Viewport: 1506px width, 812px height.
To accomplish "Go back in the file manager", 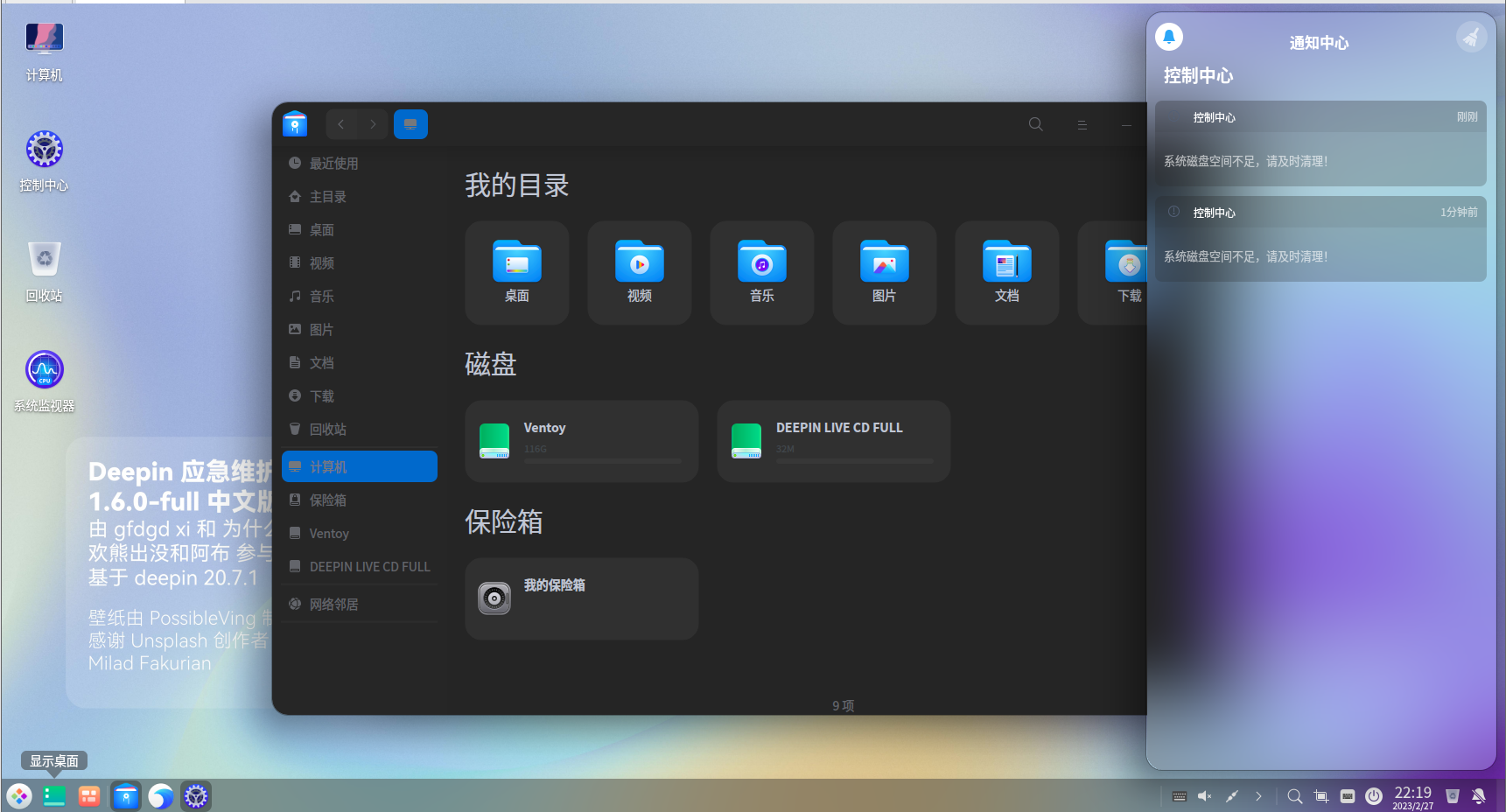I will coord(341,124).
